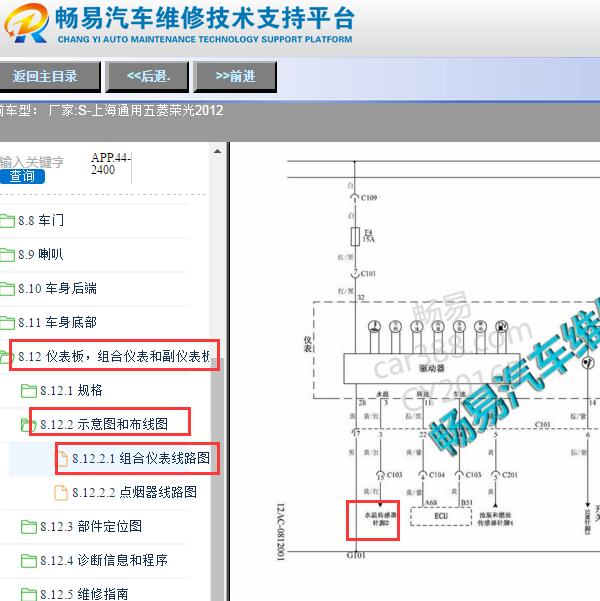
Task: Open the 8.12.4 诊断信息和程序 entry
Action: (x=104, y=560)
